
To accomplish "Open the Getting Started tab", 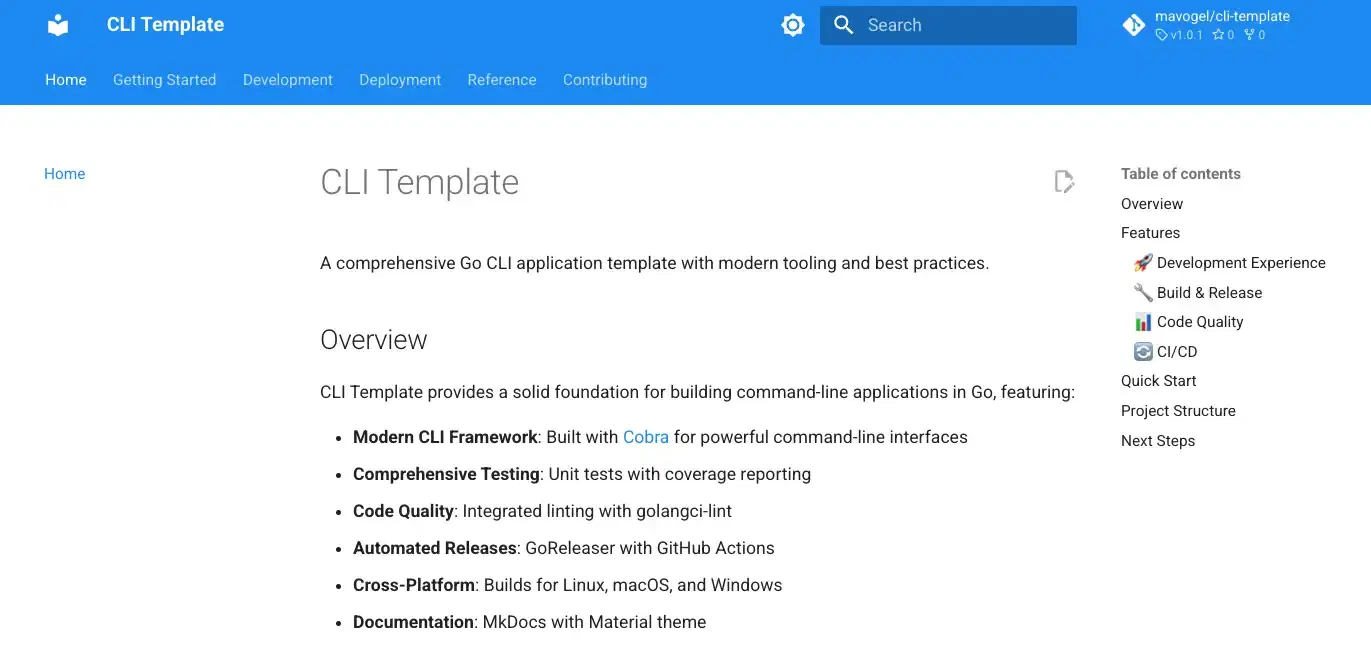I will pyautogui.click(x=164, y=80).
